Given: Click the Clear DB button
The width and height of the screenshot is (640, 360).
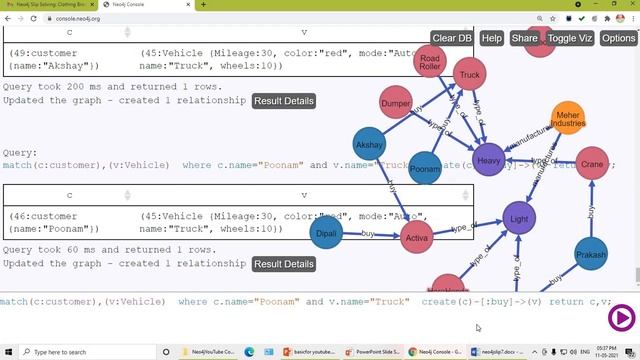Looking at the screenshot, I should (x=452, y=38).
